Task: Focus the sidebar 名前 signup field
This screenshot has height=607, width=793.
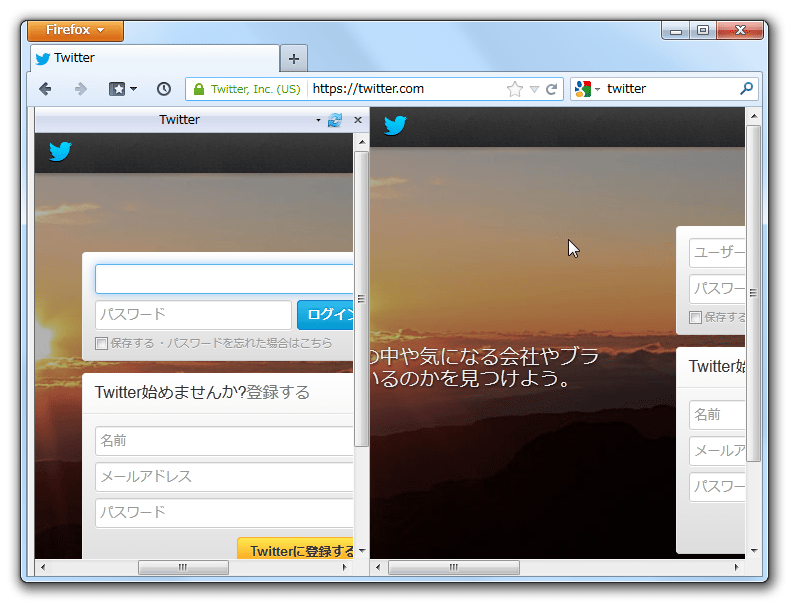Action: click(224, 441)
